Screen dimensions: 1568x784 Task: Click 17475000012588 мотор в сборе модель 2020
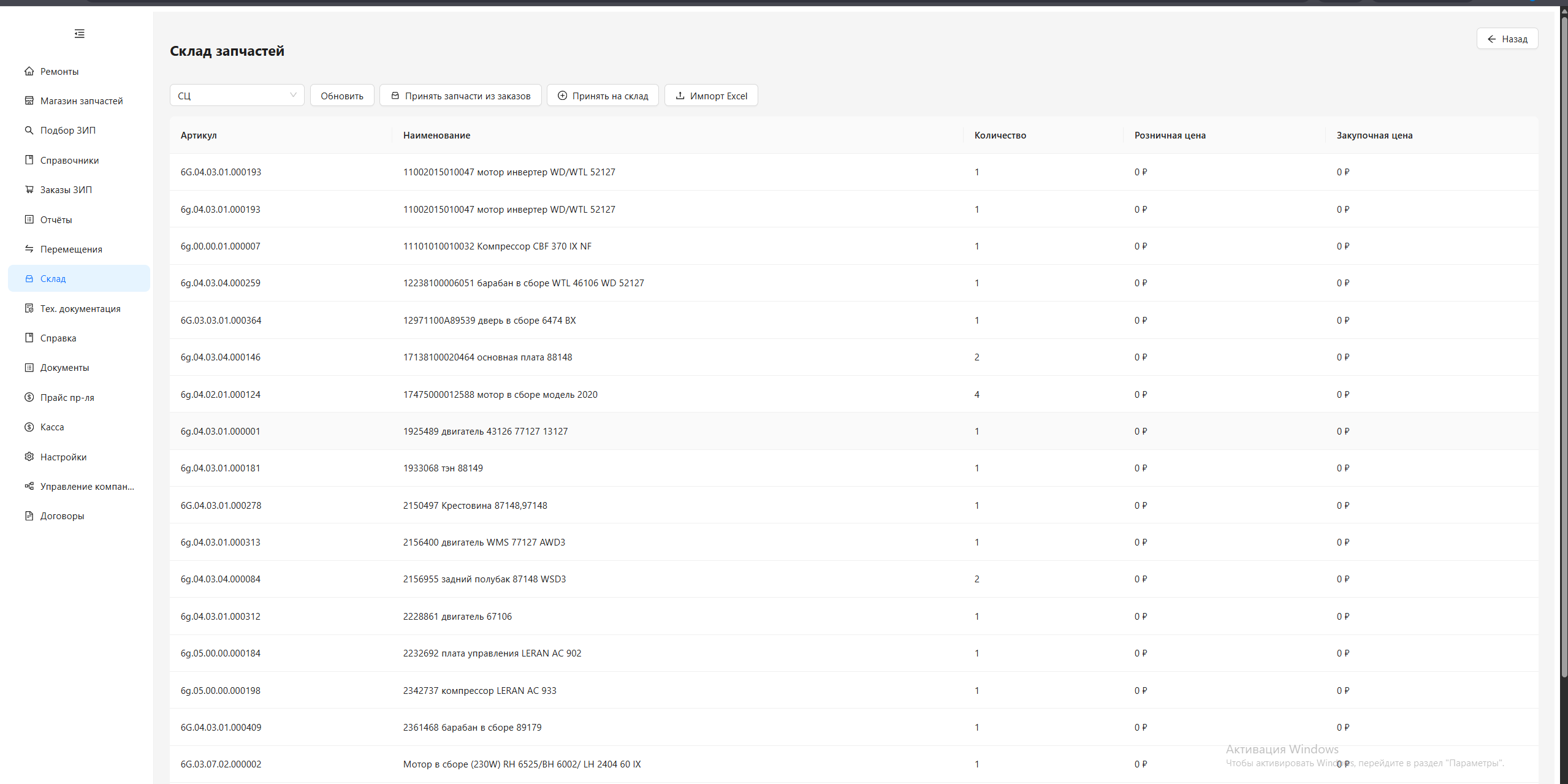(500, 395)
